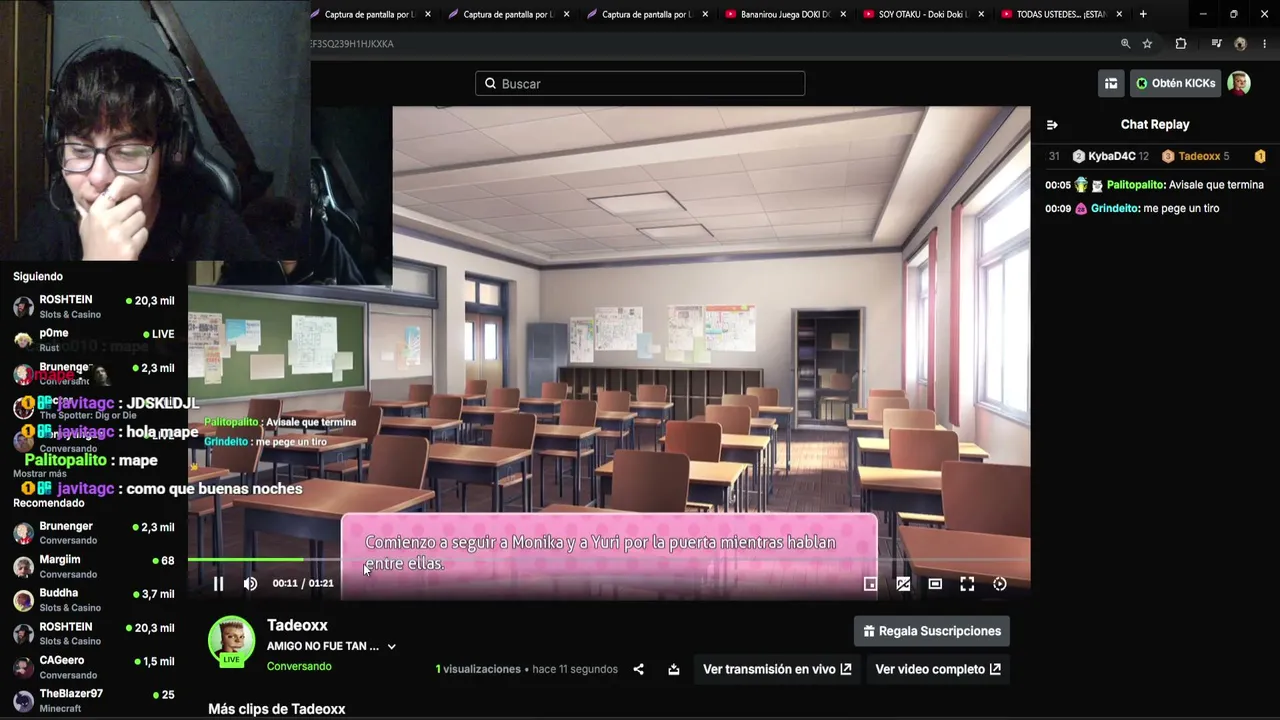Click Regala Suscripciones button

click(932, 631)
